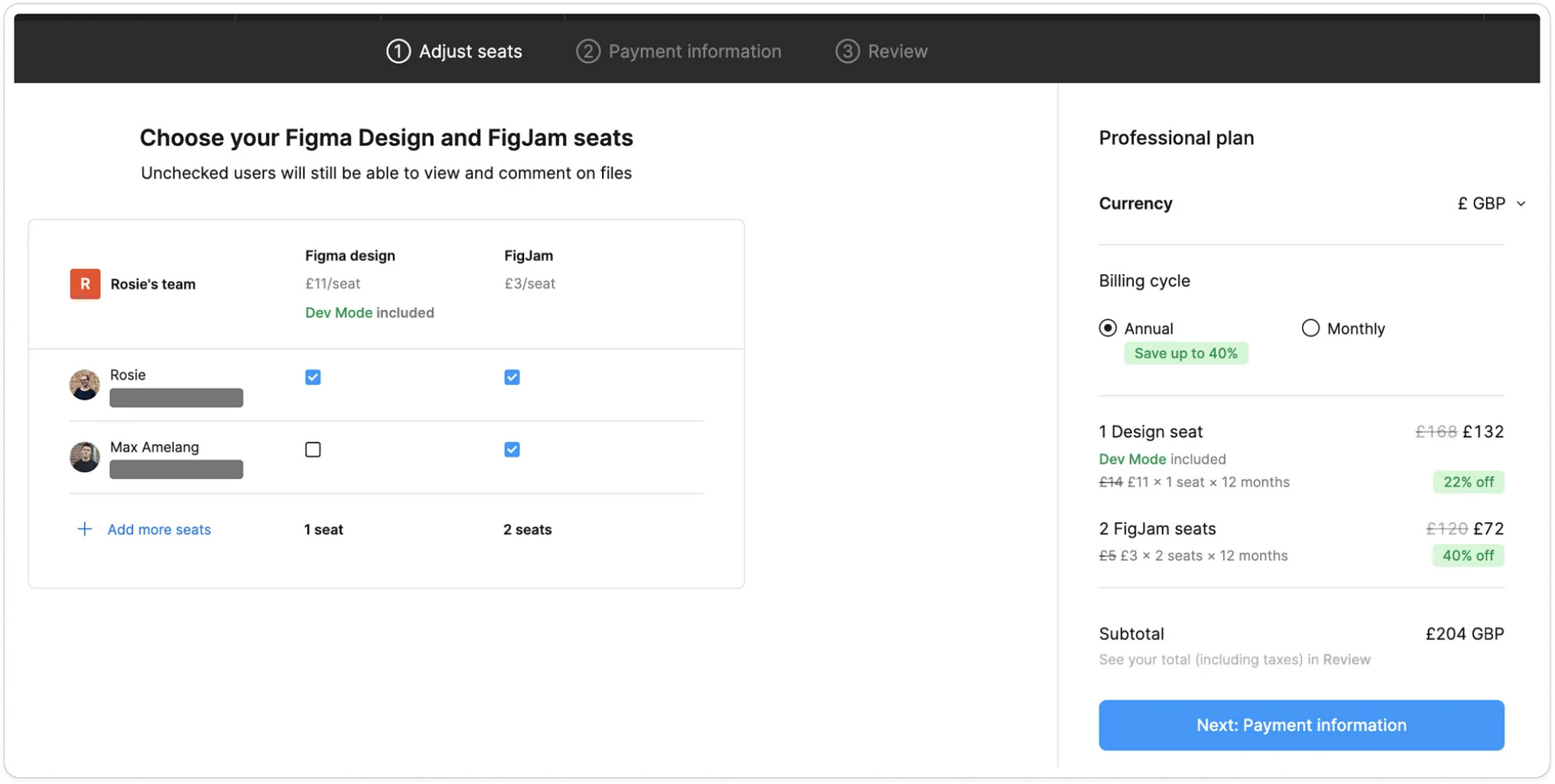This screenshot has height=784, width=1555.
Task: Click Dev Mode link under Figma design
Action: 339,312
